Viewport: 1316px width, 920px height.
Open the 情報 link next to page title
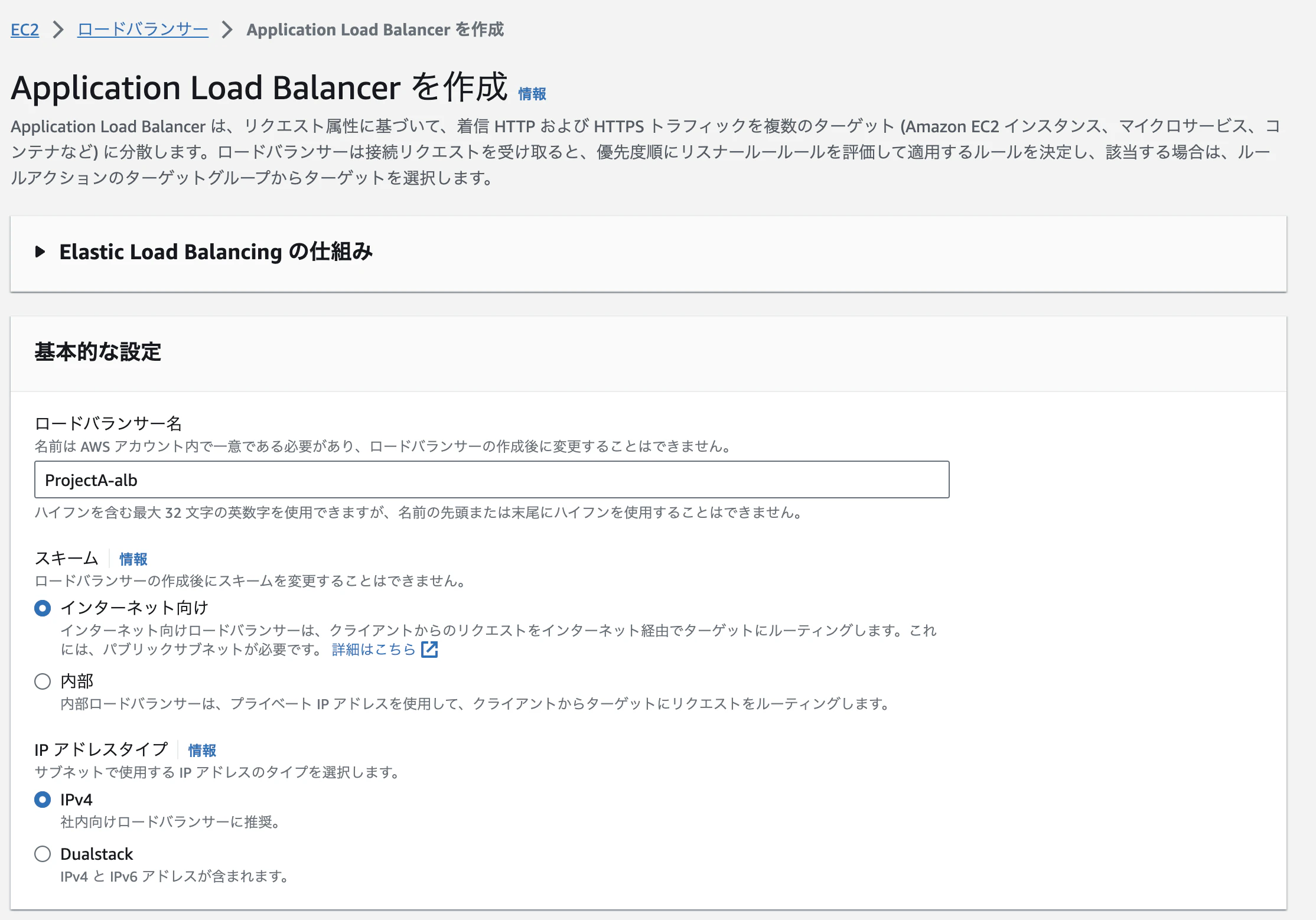point(532,94)
